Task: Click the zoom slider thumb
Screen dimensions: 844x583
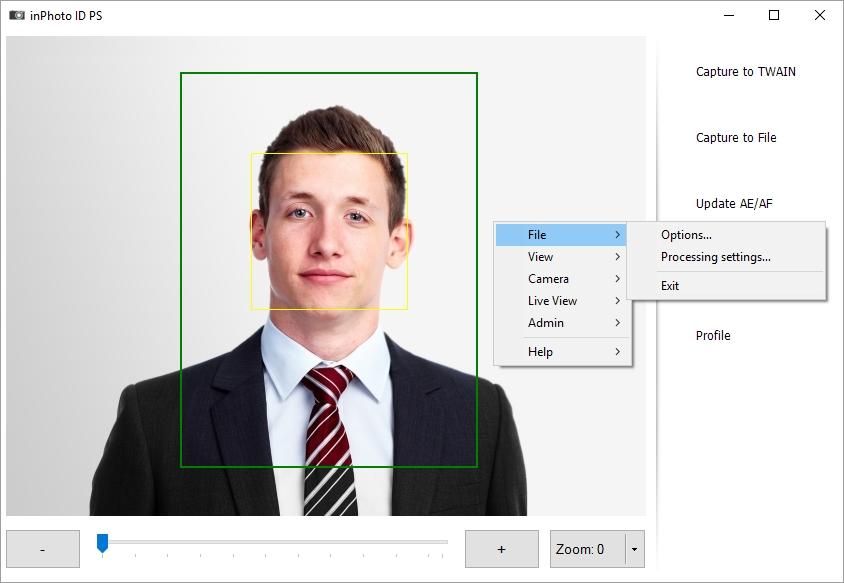Action: tap(102, 543)
